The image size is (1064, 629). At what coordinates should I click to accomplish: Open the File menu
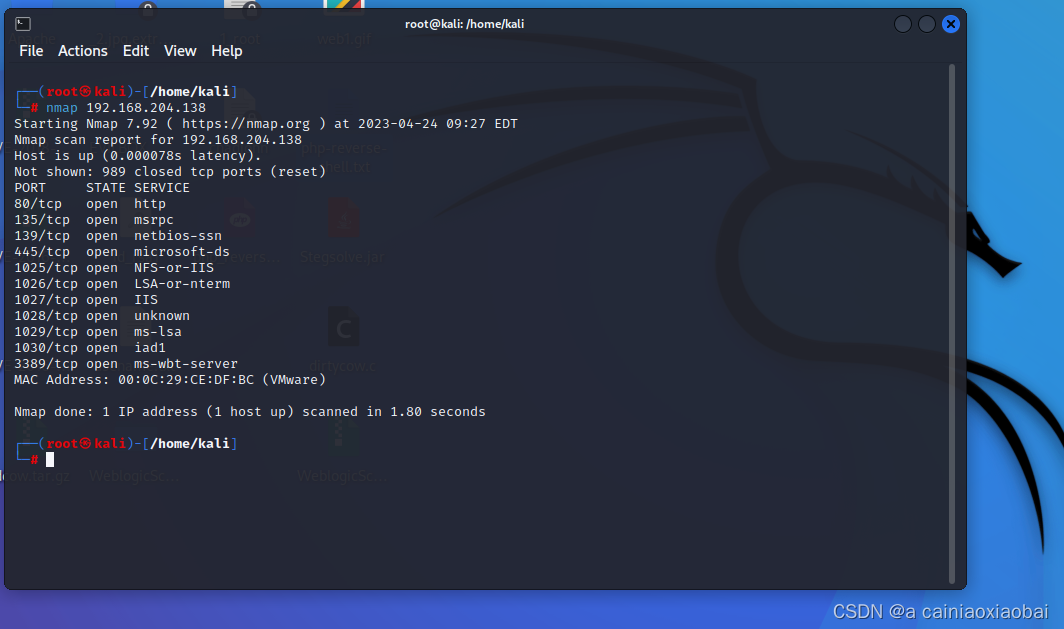click(x=31, y=51)
